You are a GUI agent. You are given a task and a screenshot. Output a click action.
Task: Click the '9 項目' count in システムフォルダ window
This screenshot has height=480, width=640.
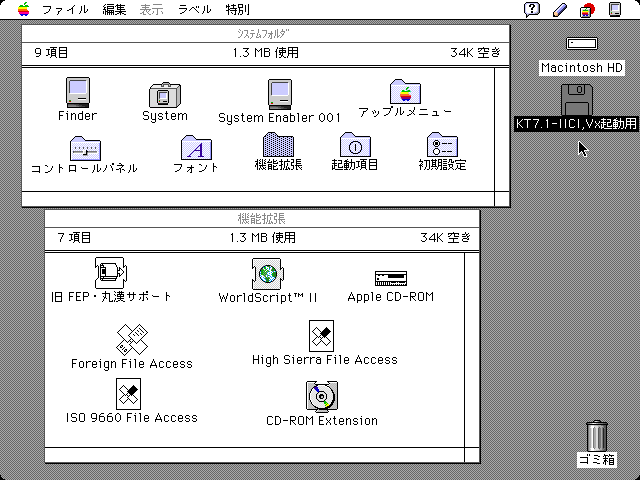[51, 53]
